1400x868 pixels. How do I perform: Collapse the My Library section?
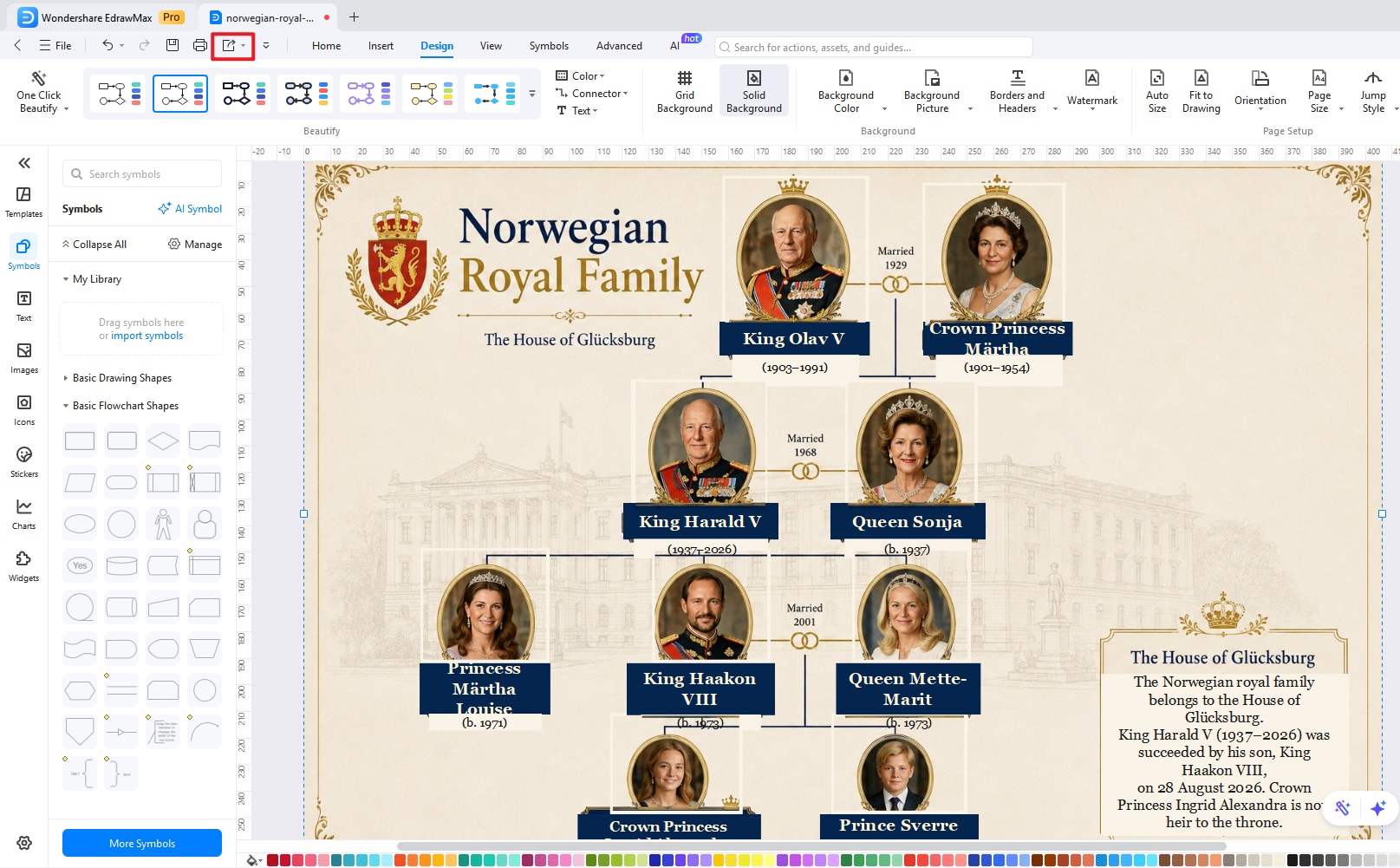point(66,279)
